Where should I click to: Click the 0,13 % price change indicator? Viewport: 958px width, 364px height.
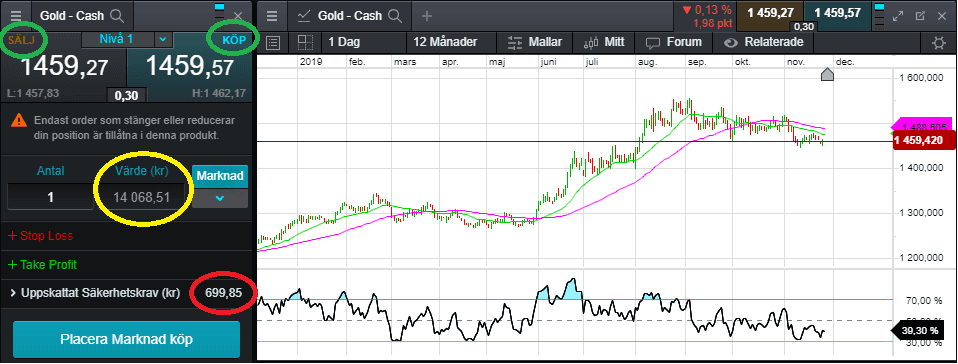[x=707, y=9]
